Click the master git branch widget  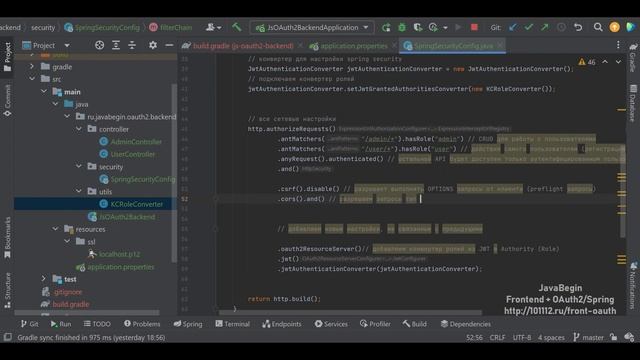(588, 337)
